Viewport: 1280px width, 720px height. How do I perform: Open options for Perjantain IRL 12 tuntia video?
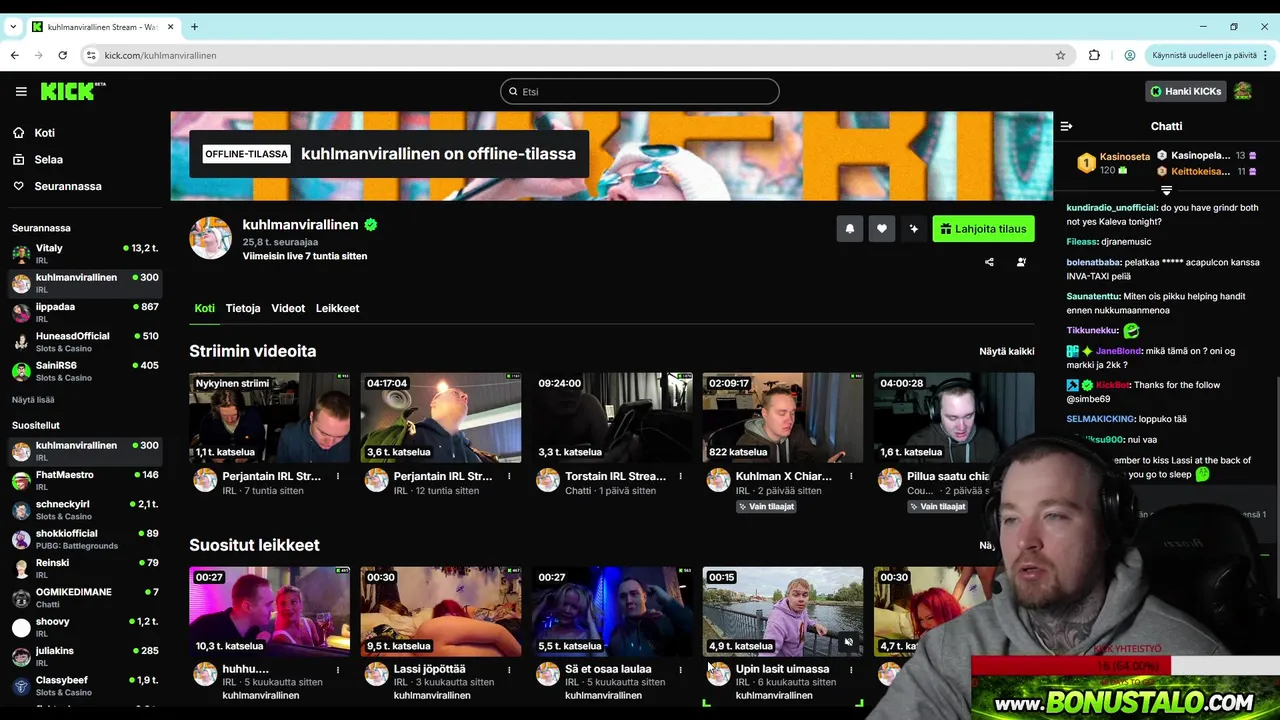(509, 476)
